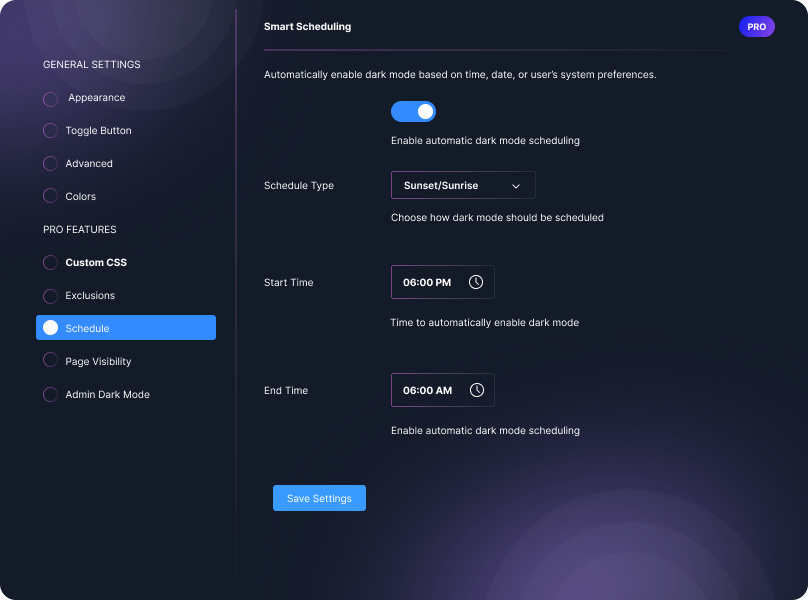Click the circle icon next to Colors
The image size is (808, 600).
coord(50,197)
